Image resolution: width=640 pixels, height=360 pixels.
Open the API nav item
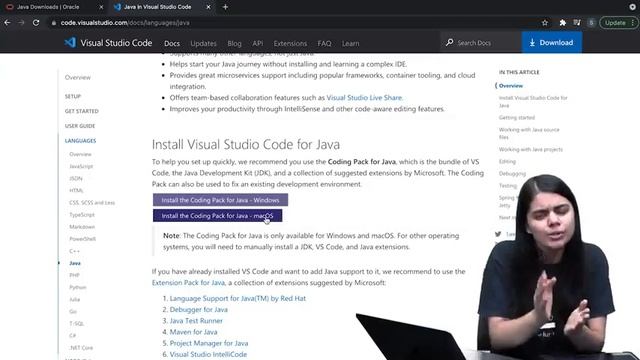click(x=258, y=43)
